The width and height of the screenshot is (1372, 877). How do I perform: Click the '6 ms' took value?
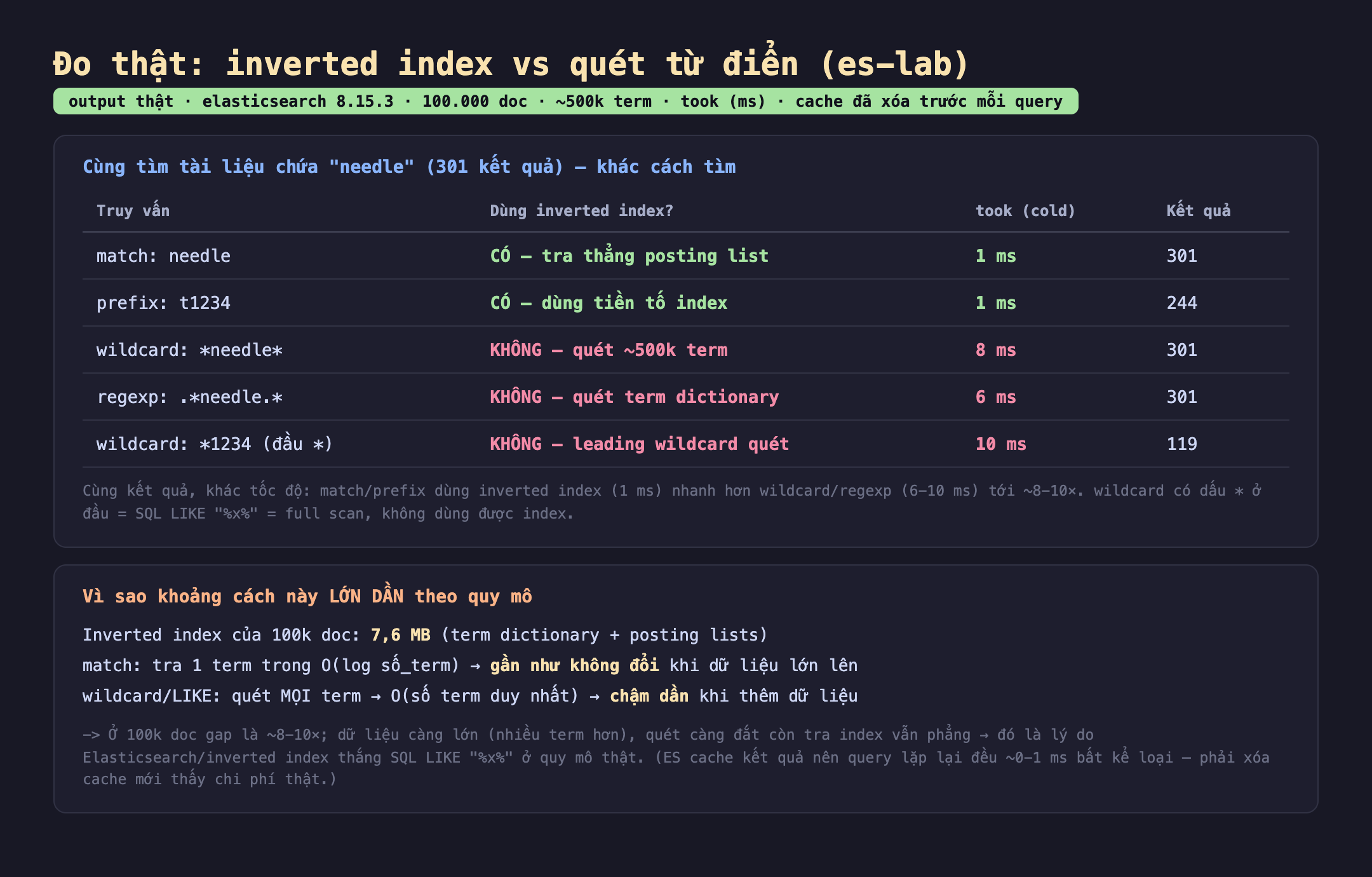[995, 397]
